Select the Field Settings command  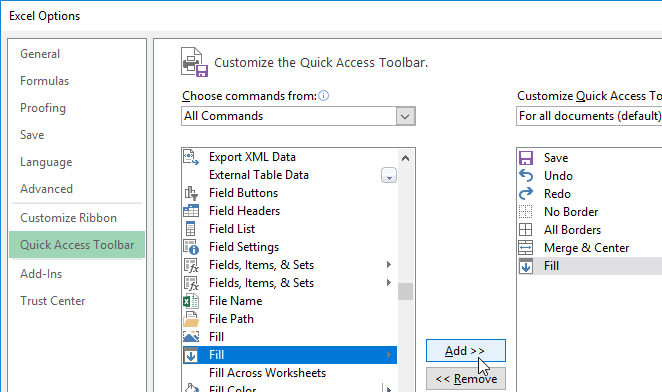click(x=290, y=247)
